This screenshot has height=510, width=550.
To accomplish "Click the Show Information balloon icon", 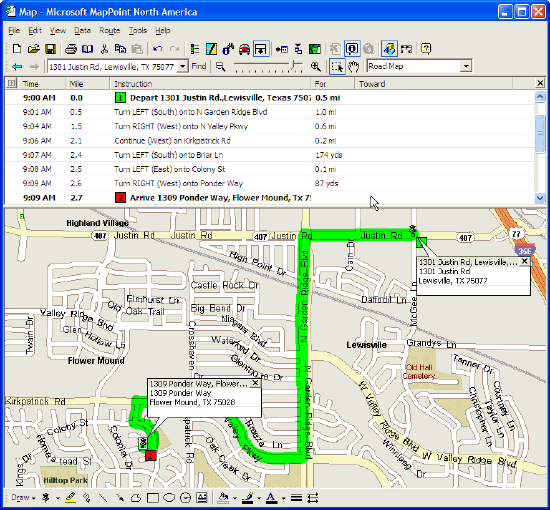I will pyautogui.click(x=352, y=49).
